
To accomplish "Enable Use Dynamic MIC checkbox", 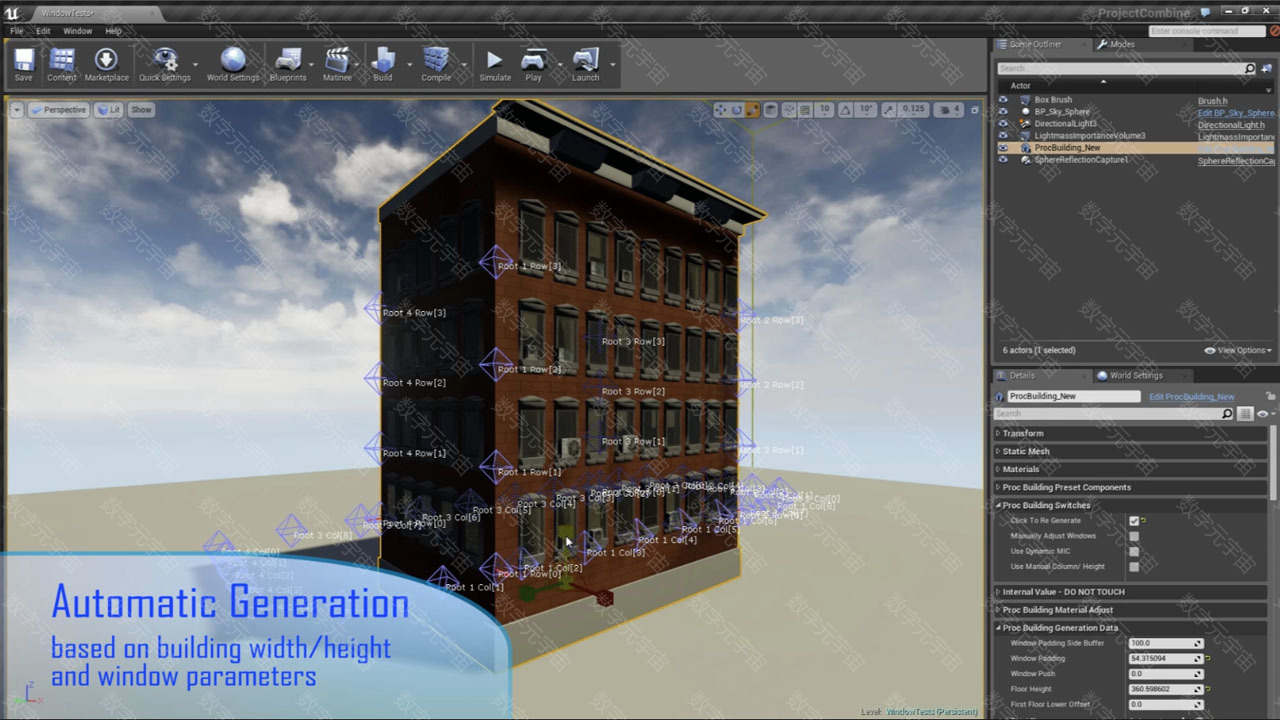I will click(x=1134, y=551).
